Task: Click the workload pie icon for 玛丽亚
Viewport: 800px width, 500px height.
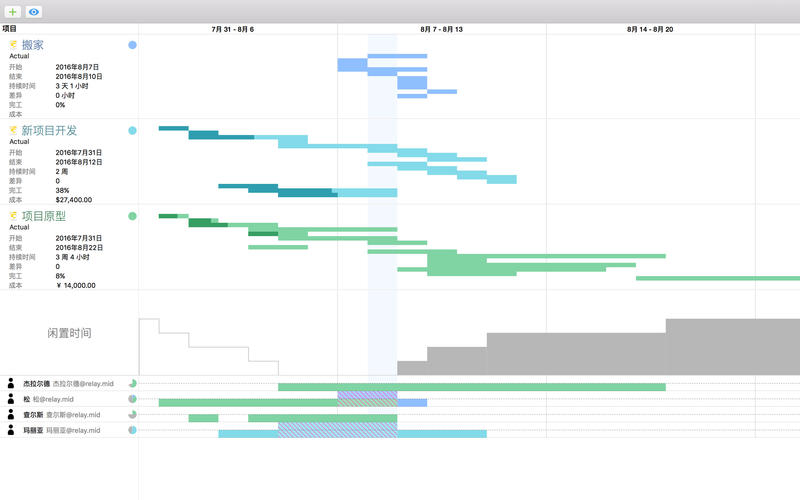Action: [132, 430]
